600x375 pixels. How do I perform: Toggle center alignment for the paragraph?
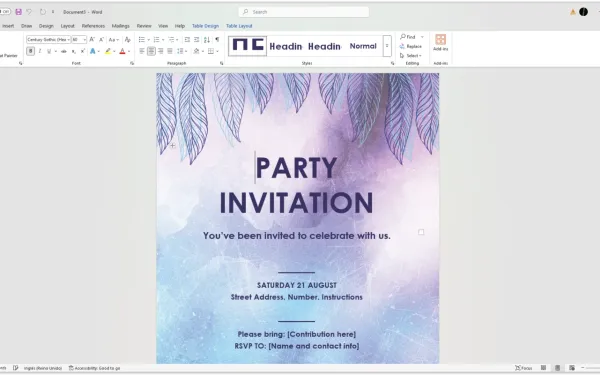[x=152, y=51]
